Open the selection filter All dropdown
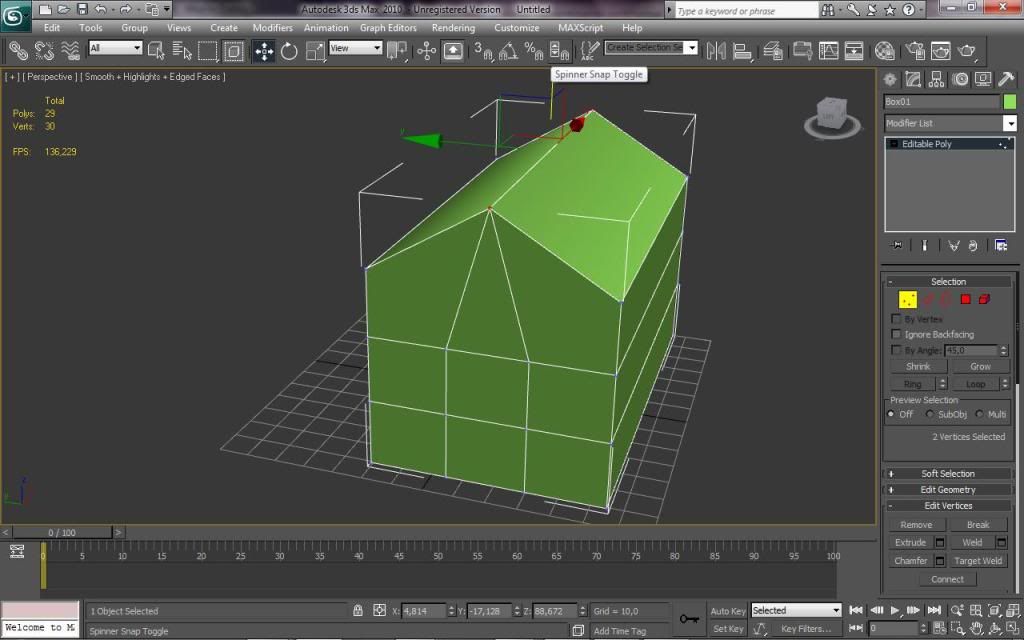 point(115,48)
